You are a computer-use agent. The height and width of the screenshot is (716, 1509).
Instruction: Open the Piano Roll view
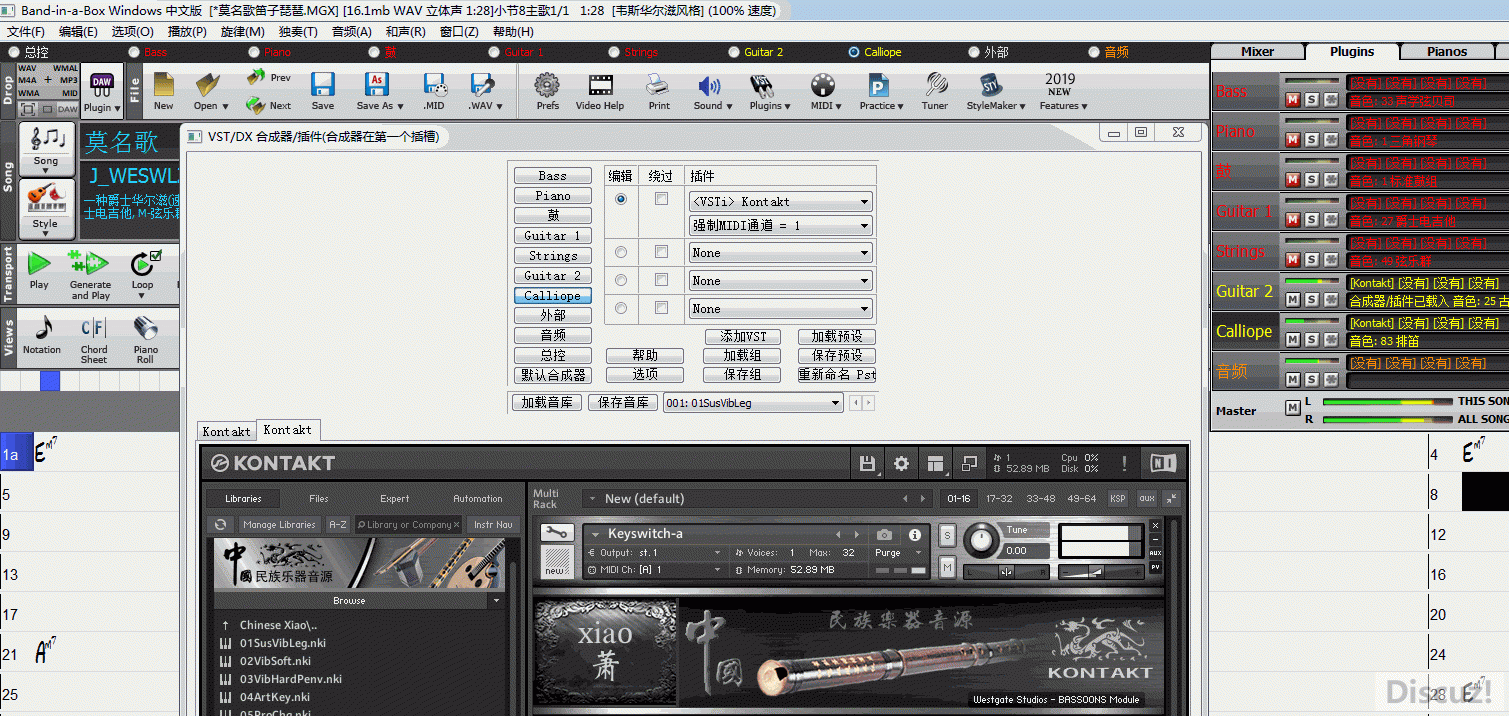point(146,338)
